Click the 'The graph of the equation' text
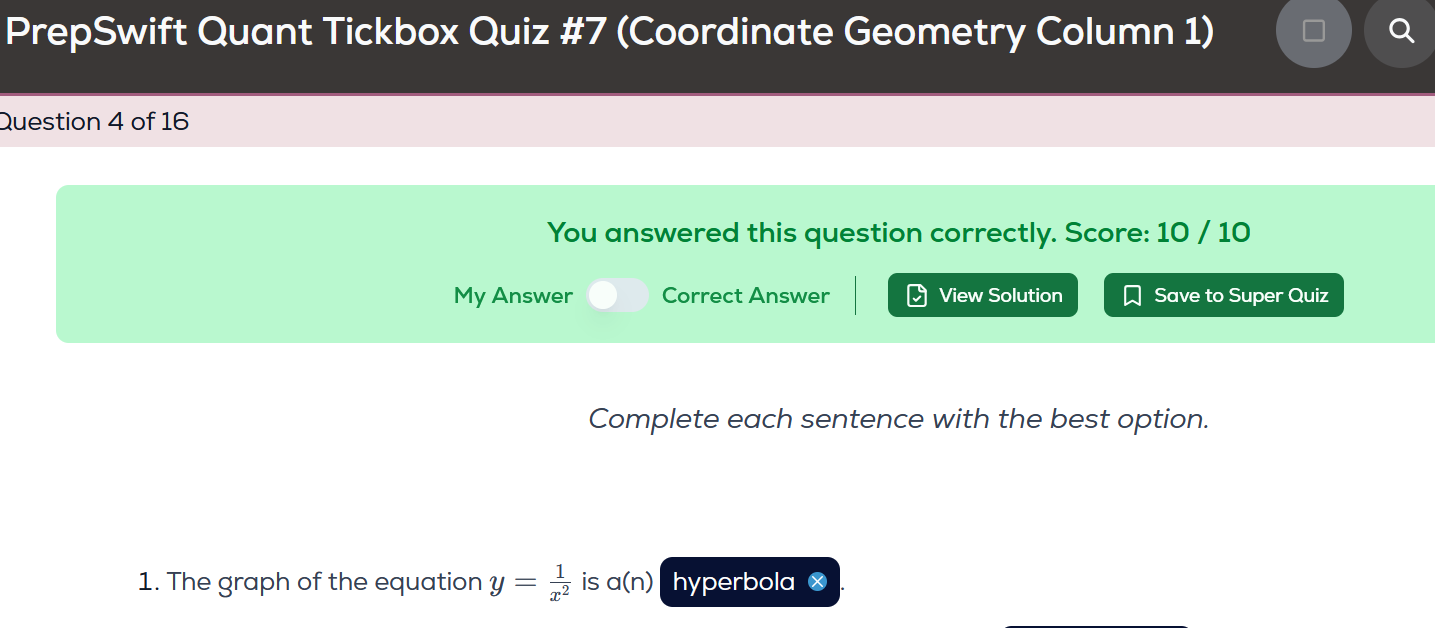Screen dimensions: 1435x628 click(x=324, y=582)
